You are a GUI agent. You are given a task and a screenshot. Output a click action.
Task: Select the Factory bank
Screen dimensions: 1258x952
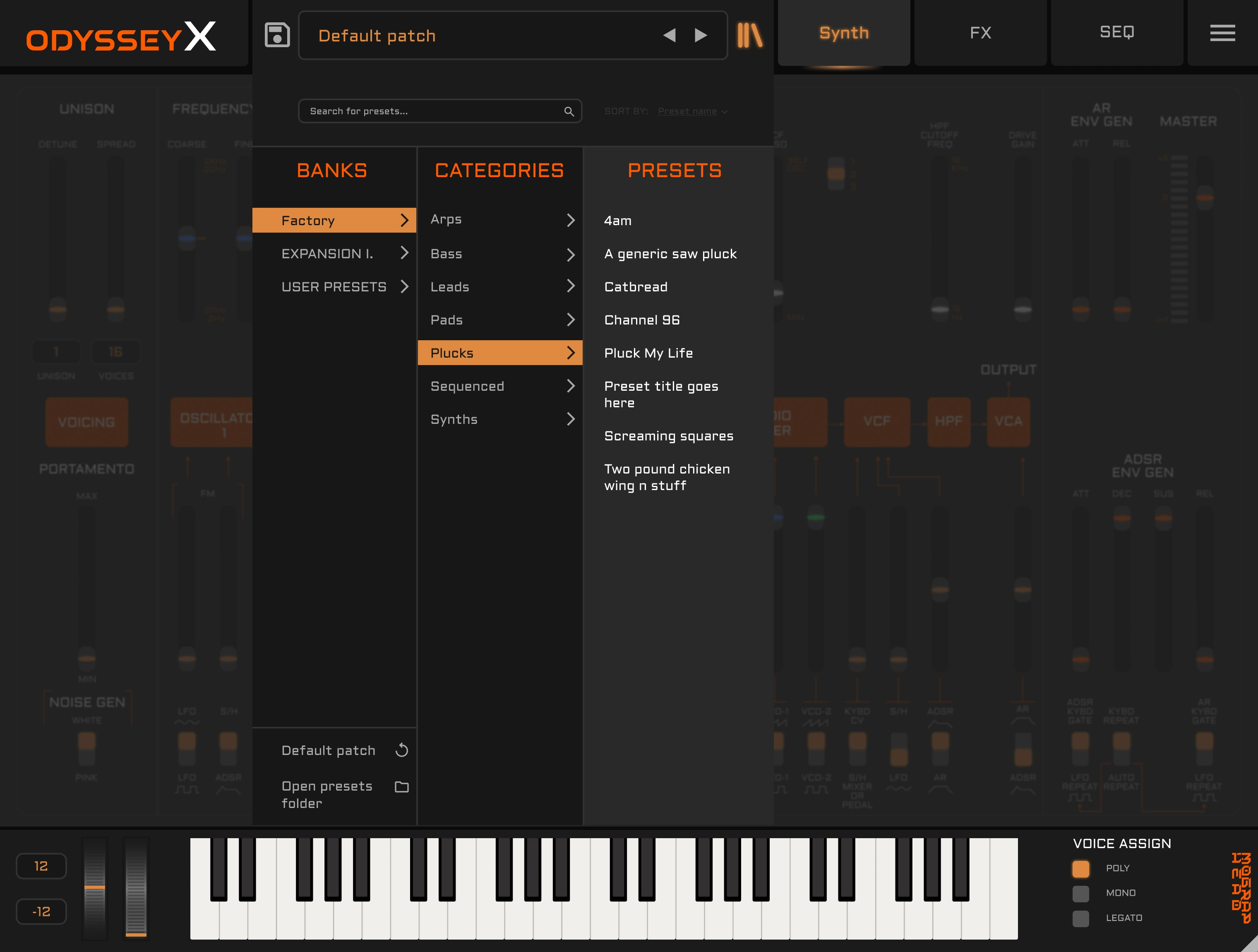click(x=334, y=220)
